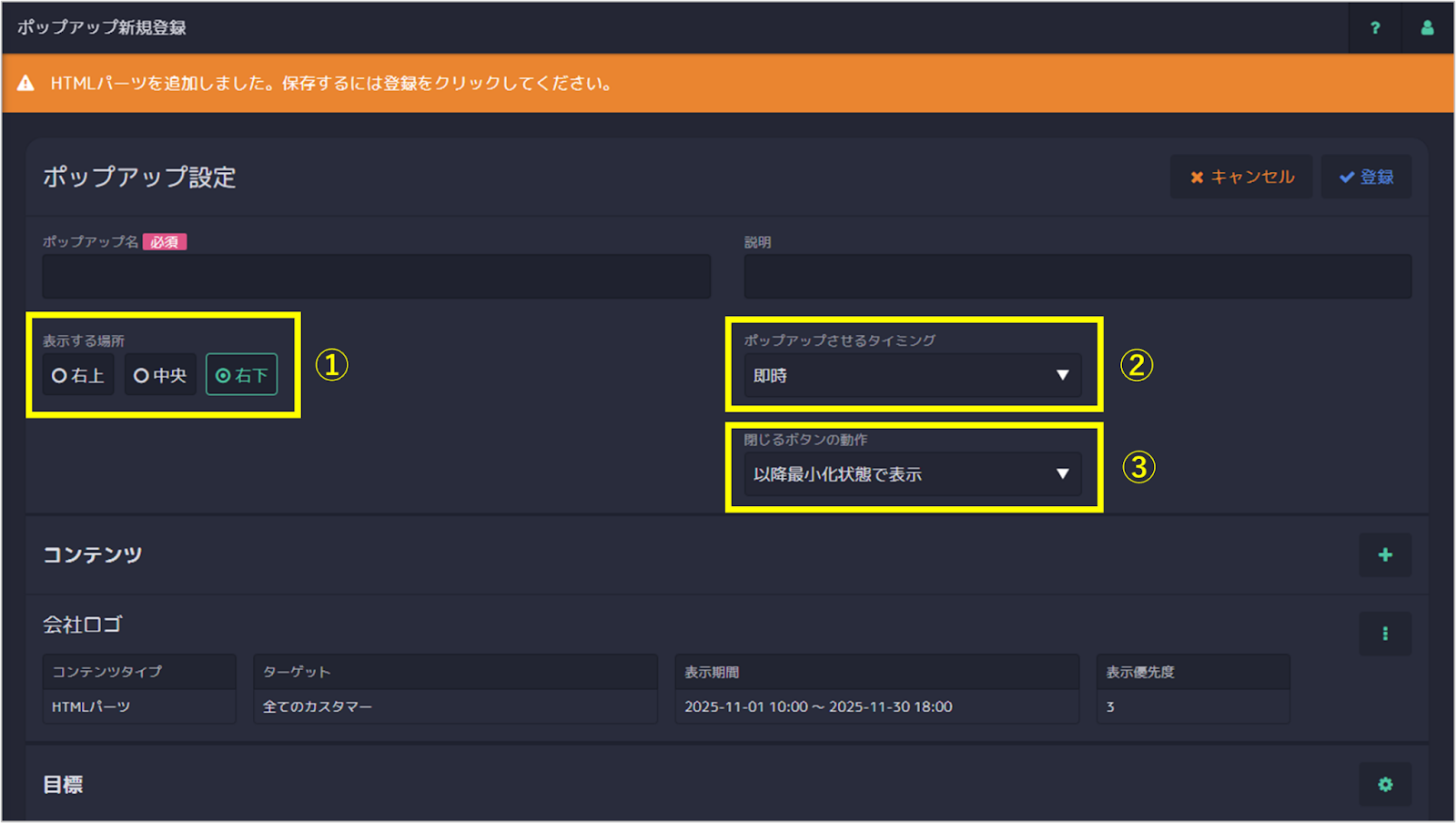Click the 表示優先度 value showing 3
1456x823 pixels.
coord(1192,706)
